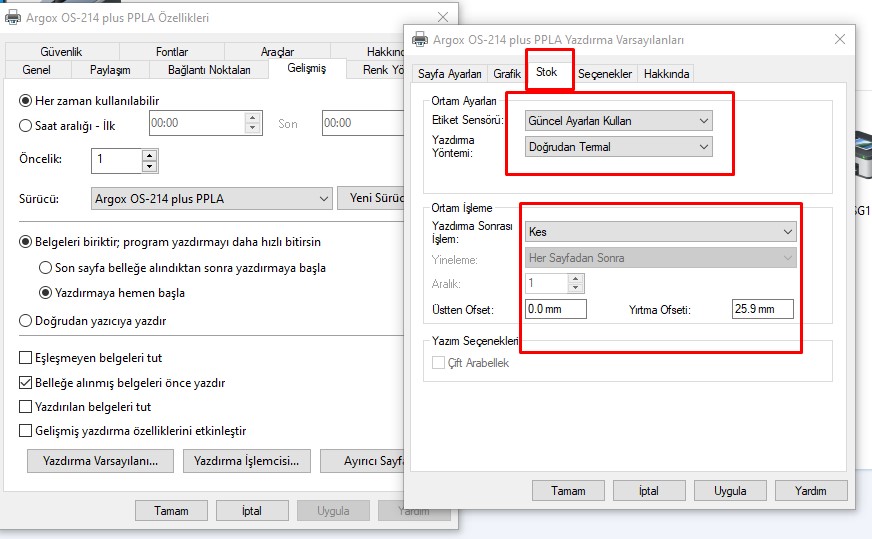
Task: Open 'Yazdırma Sonrası İşlem' dropdown set to Kes
Action: point(661,231)
